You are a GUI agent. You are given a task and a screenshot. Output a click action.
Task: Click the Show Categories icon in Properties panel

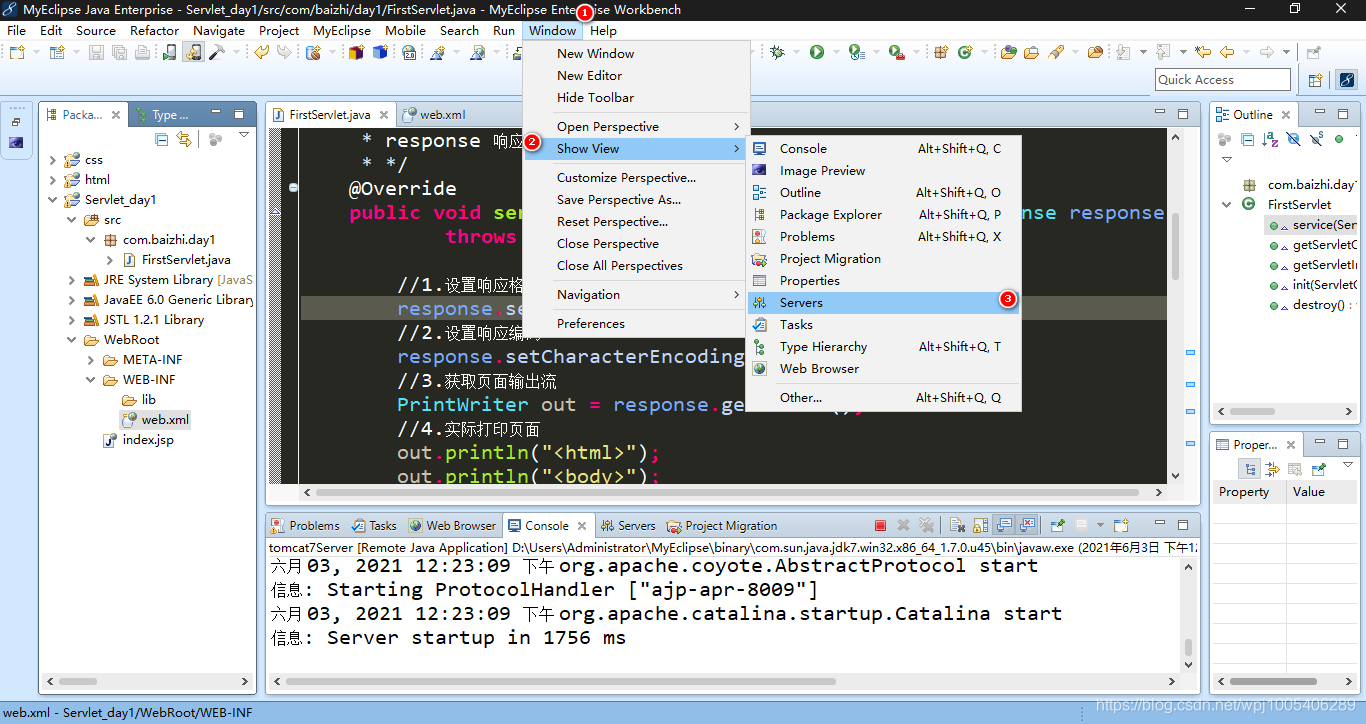1250,468
